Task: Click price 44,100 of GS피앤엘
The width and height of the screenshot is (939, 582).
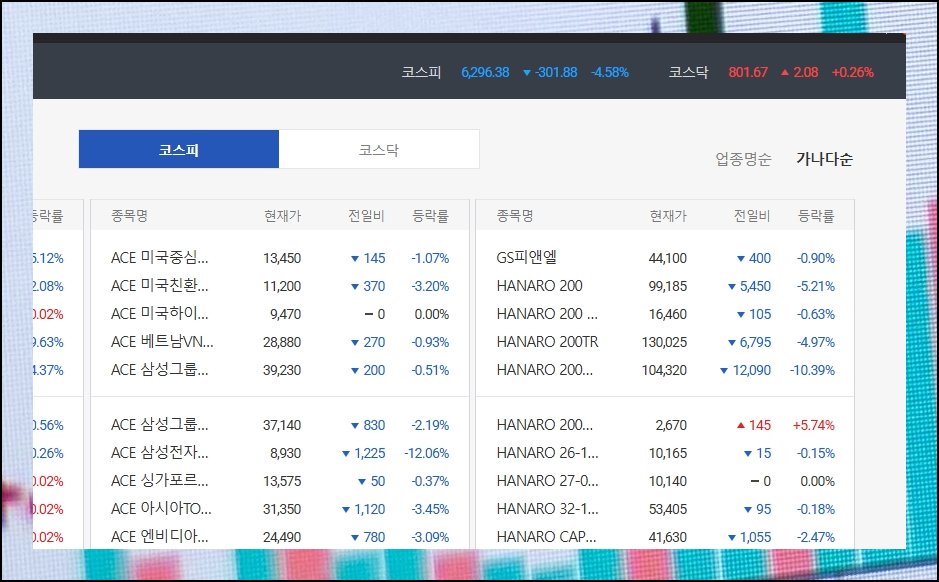Action: click(x=668, y=259)
